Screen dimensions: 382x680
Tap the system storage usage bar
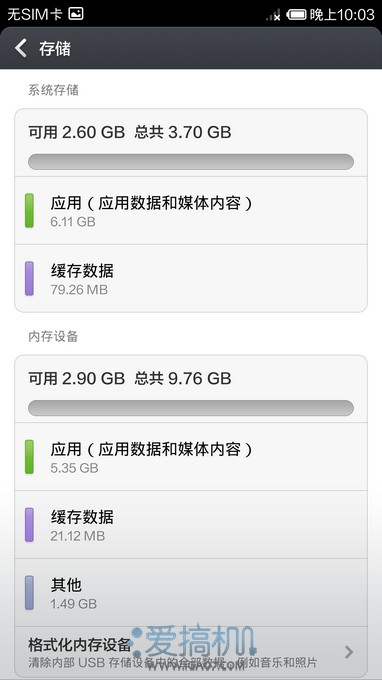191,162
